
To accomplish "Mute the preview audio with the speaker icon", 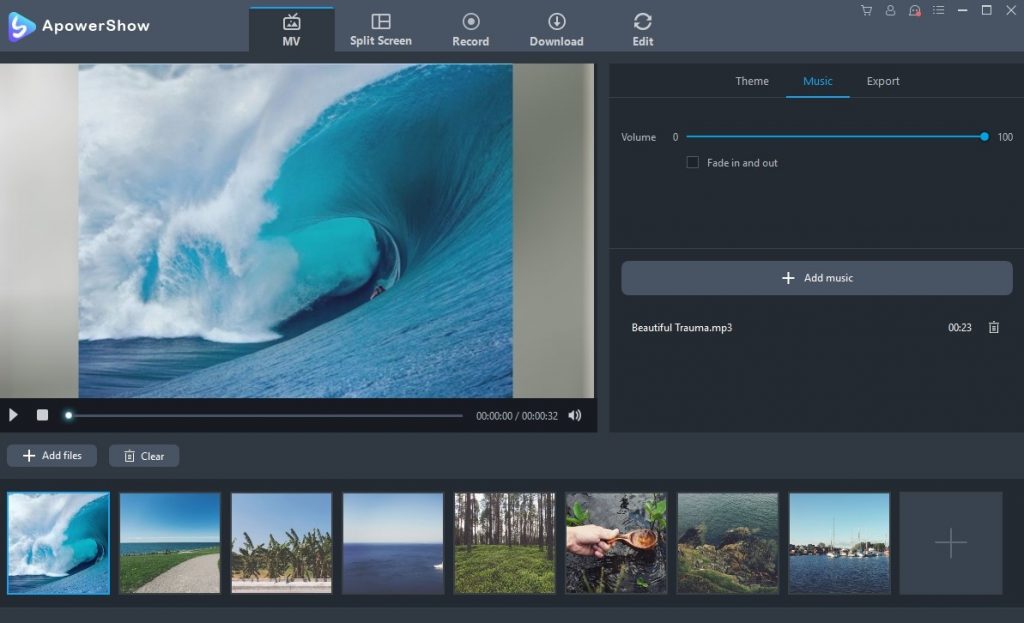I will point(575,415).
